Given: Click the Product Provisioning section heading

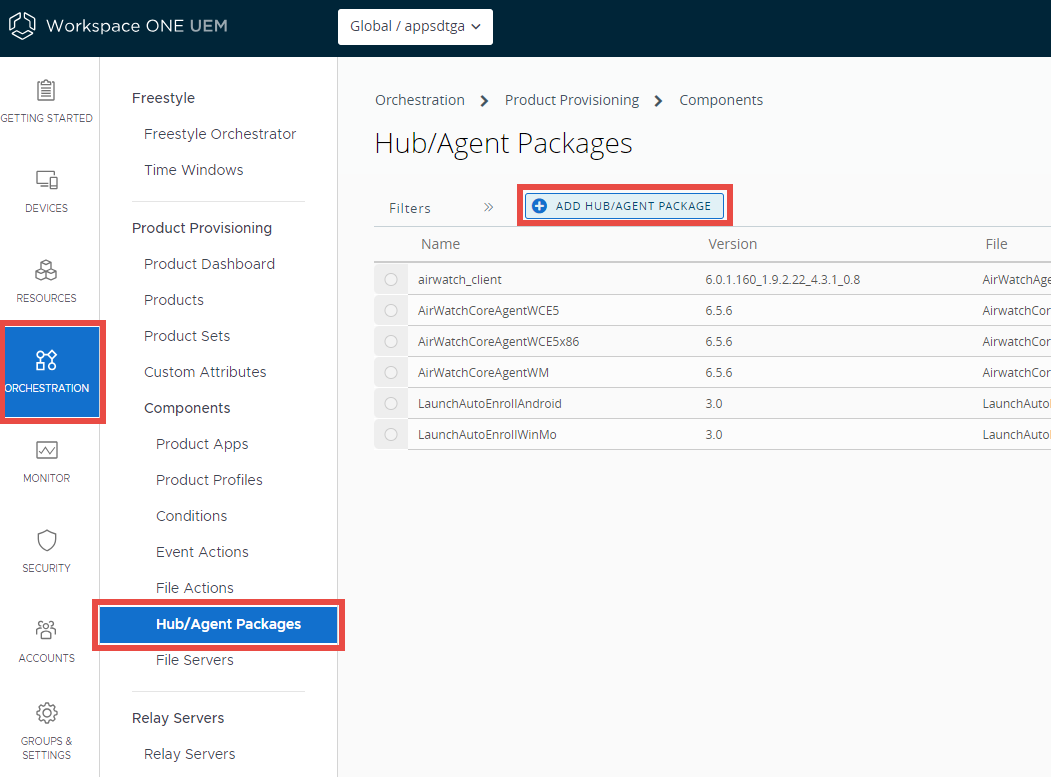Looking at the screenshot, I should click(202, 228).
